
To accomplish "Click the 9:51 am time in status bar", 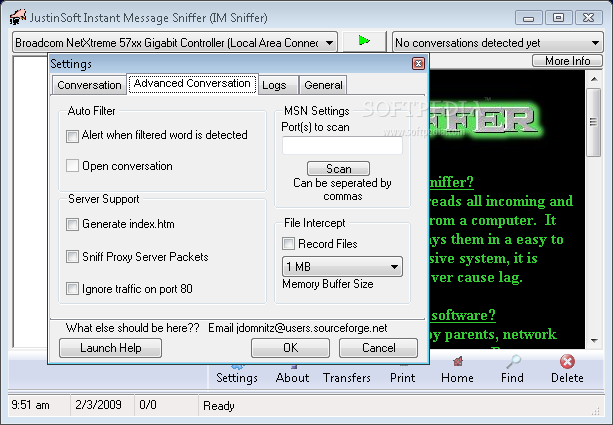I will pos(30,405).
